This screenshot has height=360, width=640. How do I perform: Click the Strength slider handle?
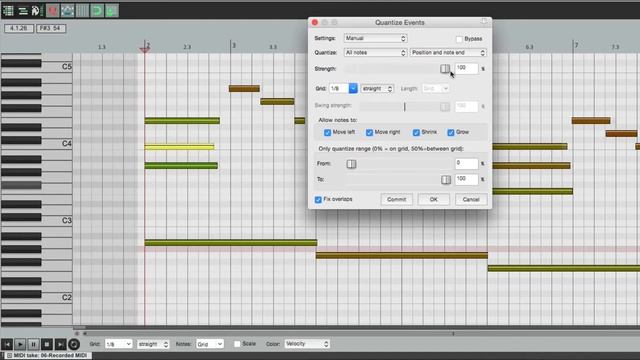point(445,69)
